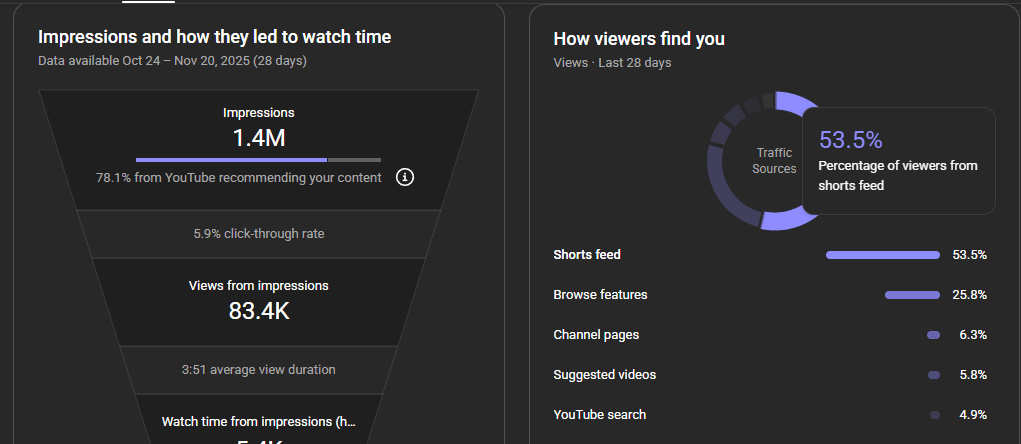Select the Shorts feed traffic source row
1021x444 pixels.
click(x=770, y=255)
